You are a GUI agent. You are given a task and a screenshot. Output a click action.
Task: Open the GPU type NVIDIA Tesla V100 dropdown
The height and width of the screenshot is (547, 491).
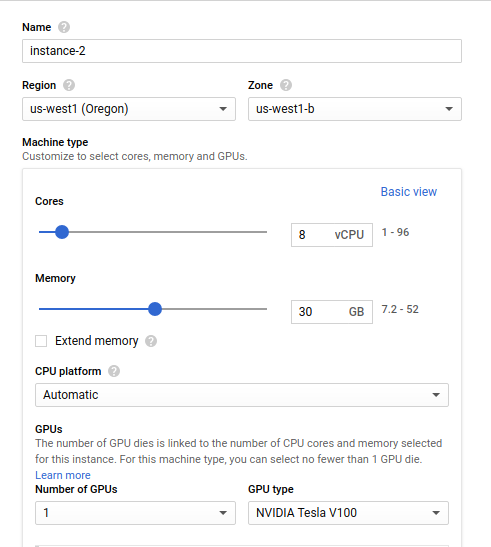coord(348,513)
